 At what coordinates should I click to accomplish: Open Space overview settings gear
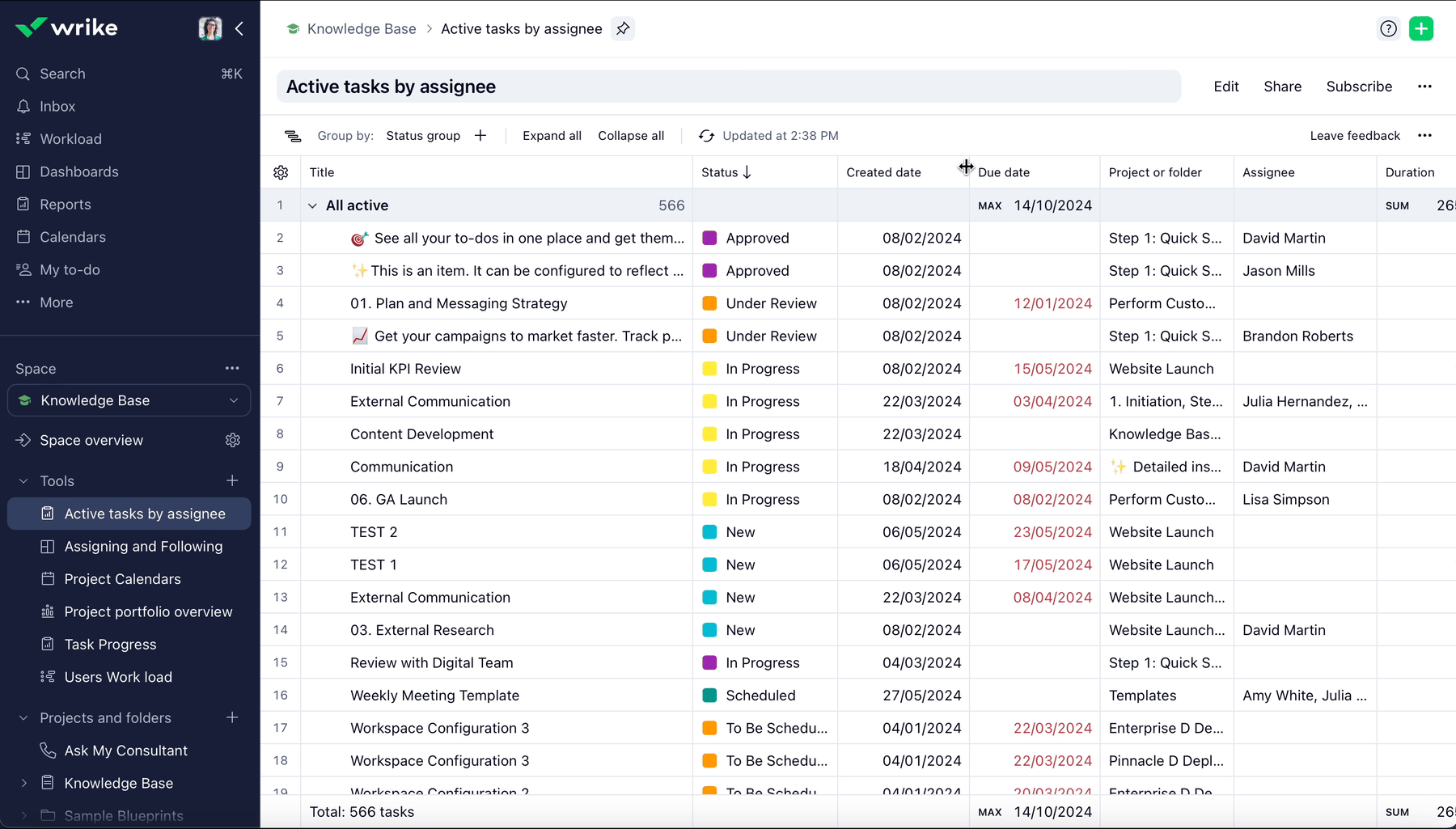coord(233,440)
